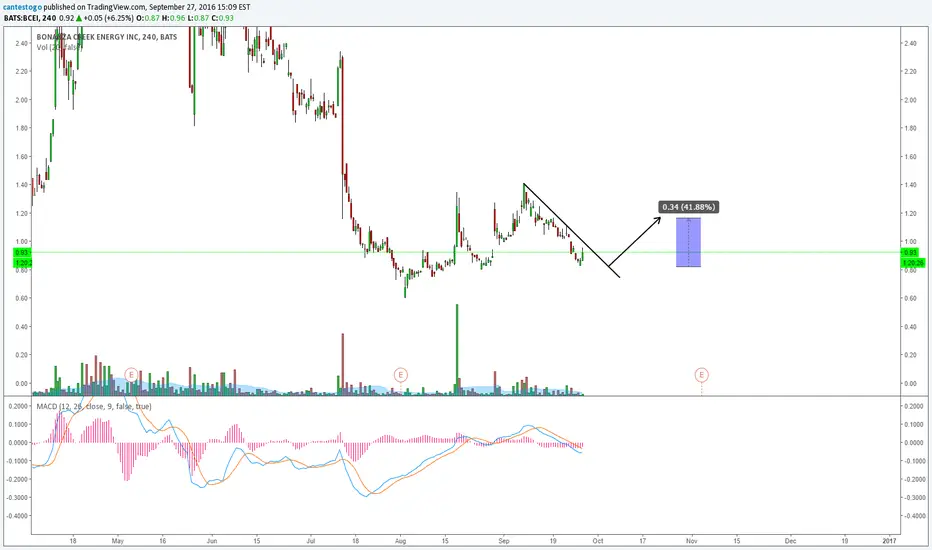Click the open value 'O:0.87'

pyautogui.click(x=148, y=18)
